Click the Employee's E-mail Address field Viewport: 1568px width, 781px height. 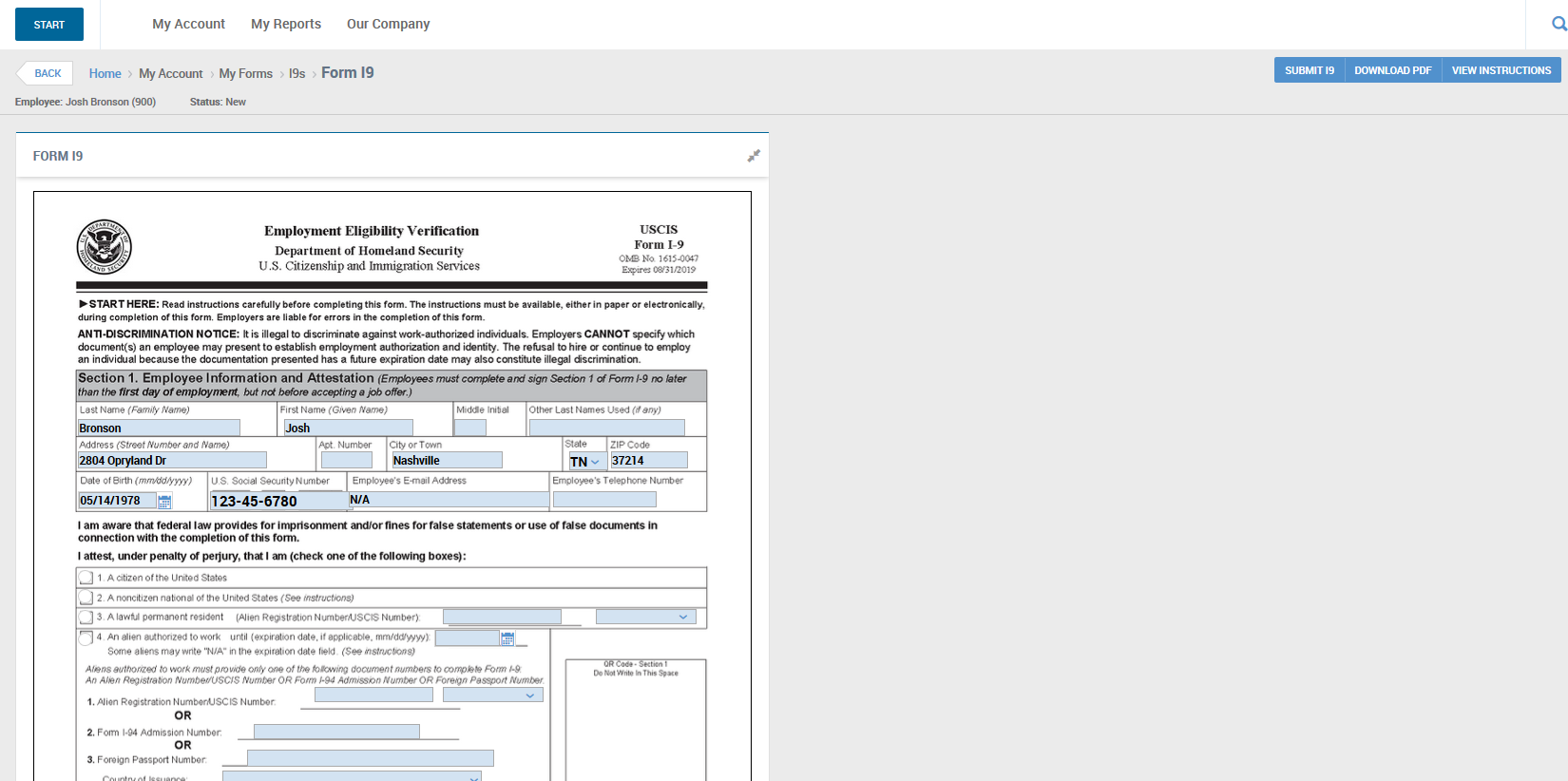449,500
